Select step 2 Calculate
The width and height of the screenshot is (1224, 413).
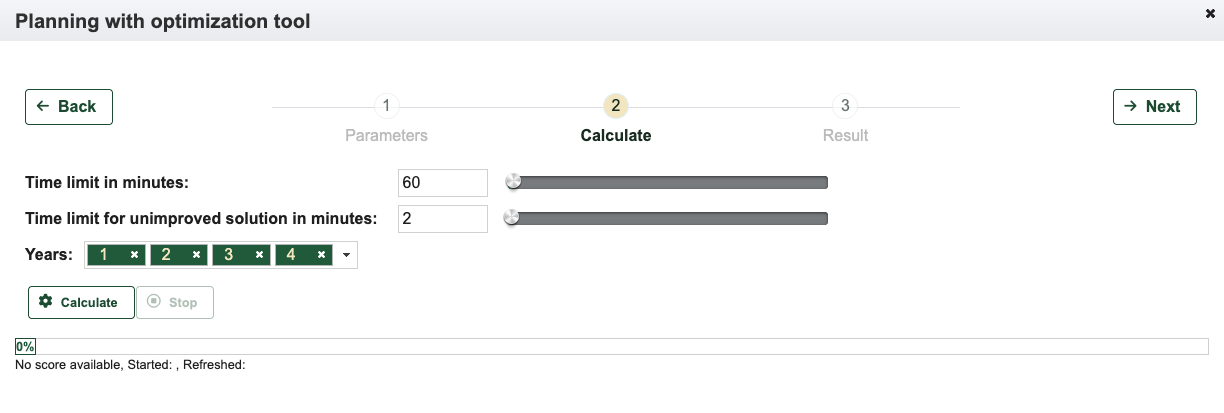[x=616, y=106]
